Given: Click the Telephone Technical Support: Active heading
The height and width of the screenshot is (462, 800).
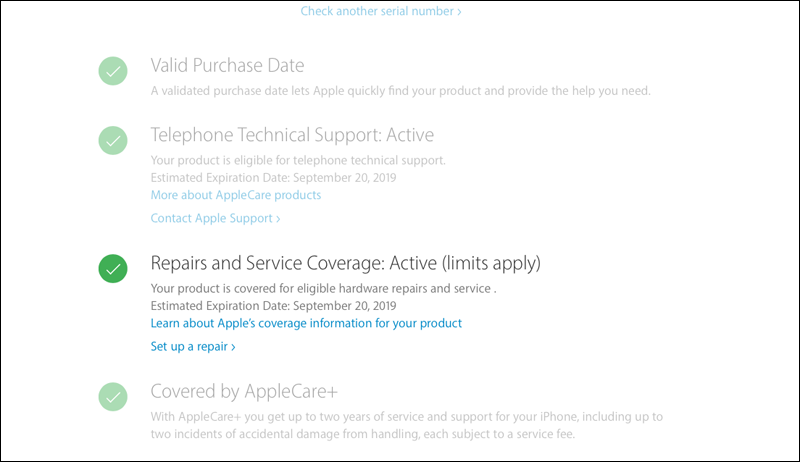Looking at the screenshot, I should (292, 135).
